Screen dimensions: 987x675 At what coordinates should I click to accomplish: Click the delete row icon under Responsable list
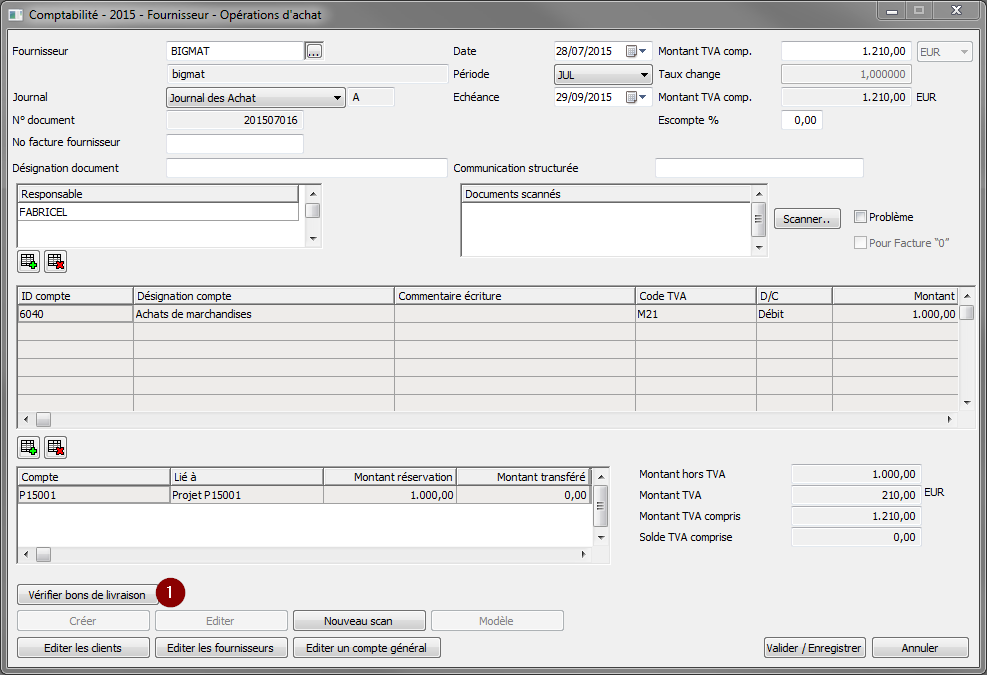pyautogui.click(x=55, y=262)
